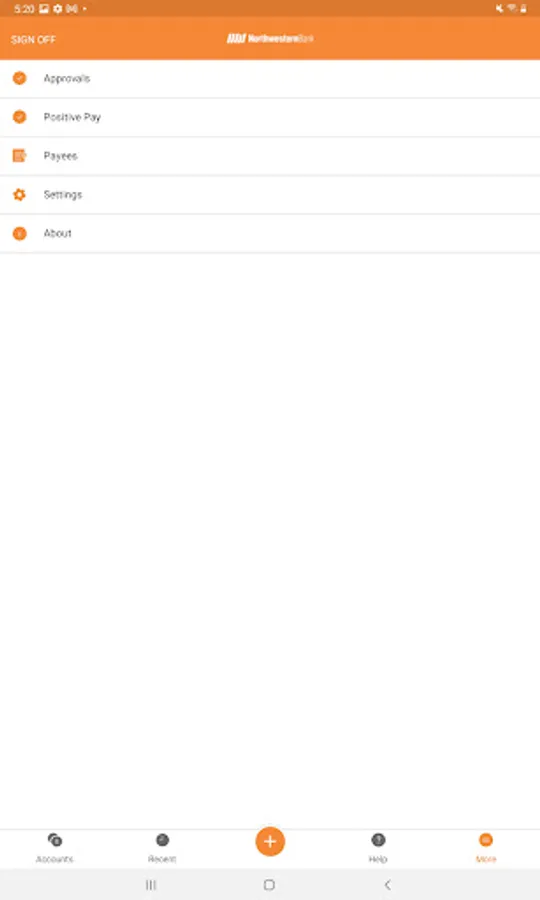This screenshot has height=900, width=540.
Task: Open the Payees menu entry
Action: coord(270,156)
